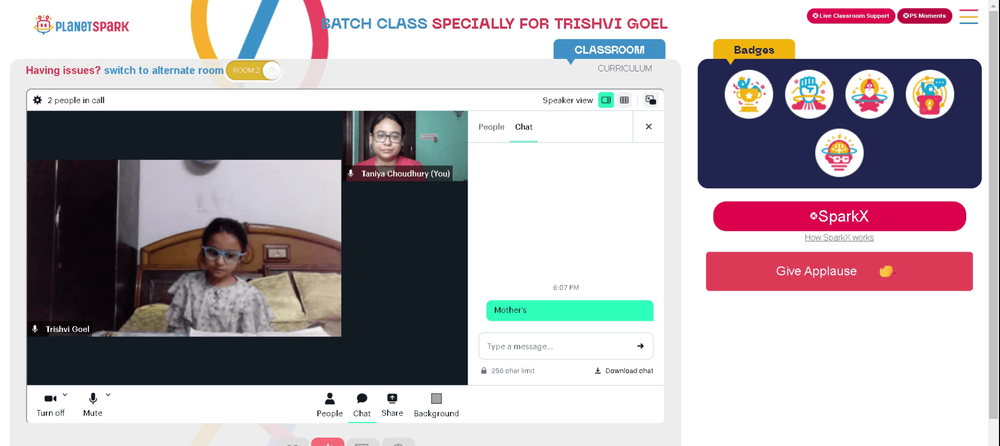Click PS Moments button
The image size is (1000, 446).
[x=925, y=16]
